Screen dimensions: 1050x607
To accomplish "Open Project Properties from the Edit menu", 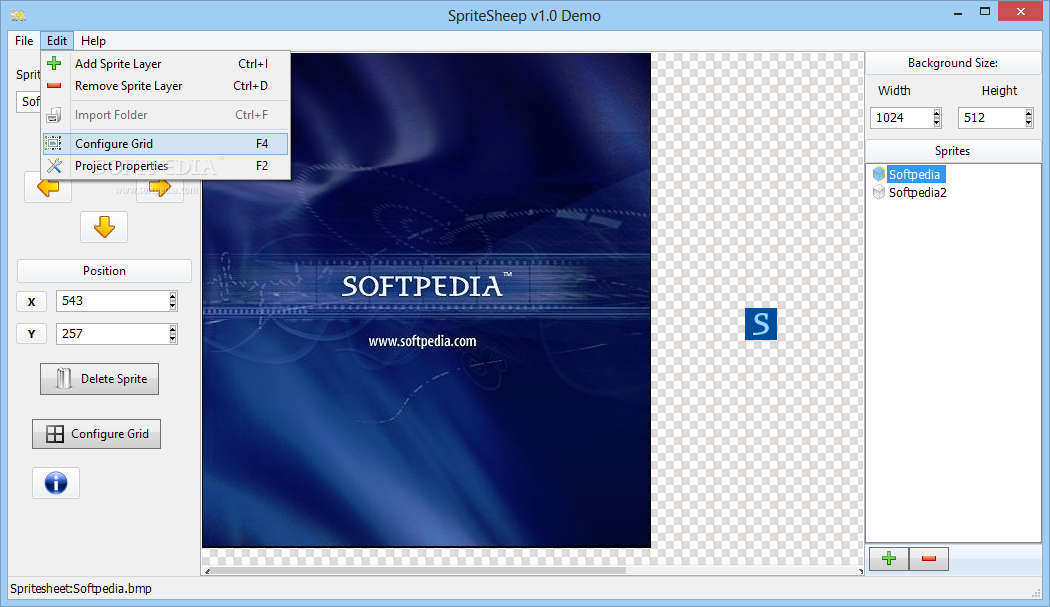I will point(165,165).
